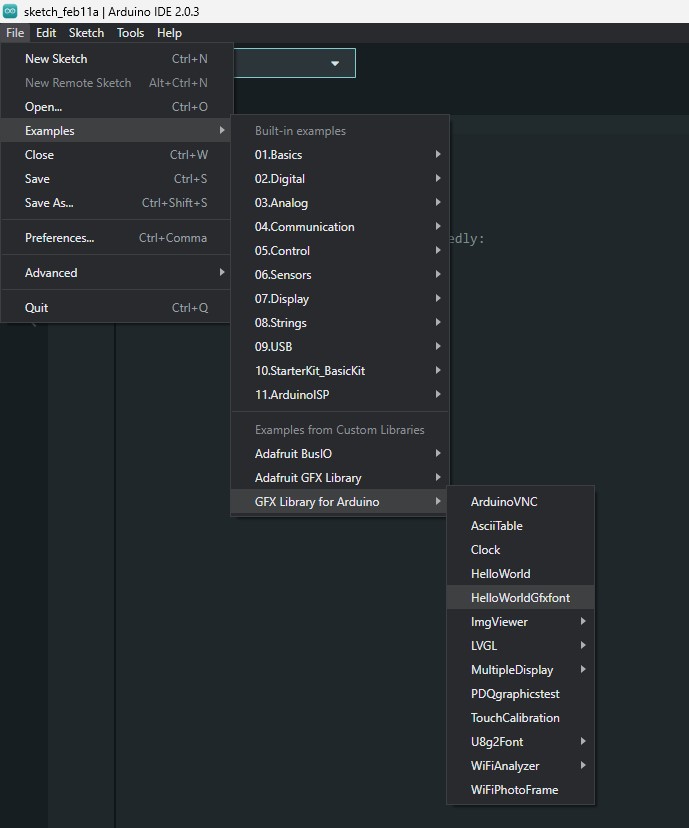
Task: Select Save As... in the File menu
Action: pyautogui.click(x=116, y=203)
